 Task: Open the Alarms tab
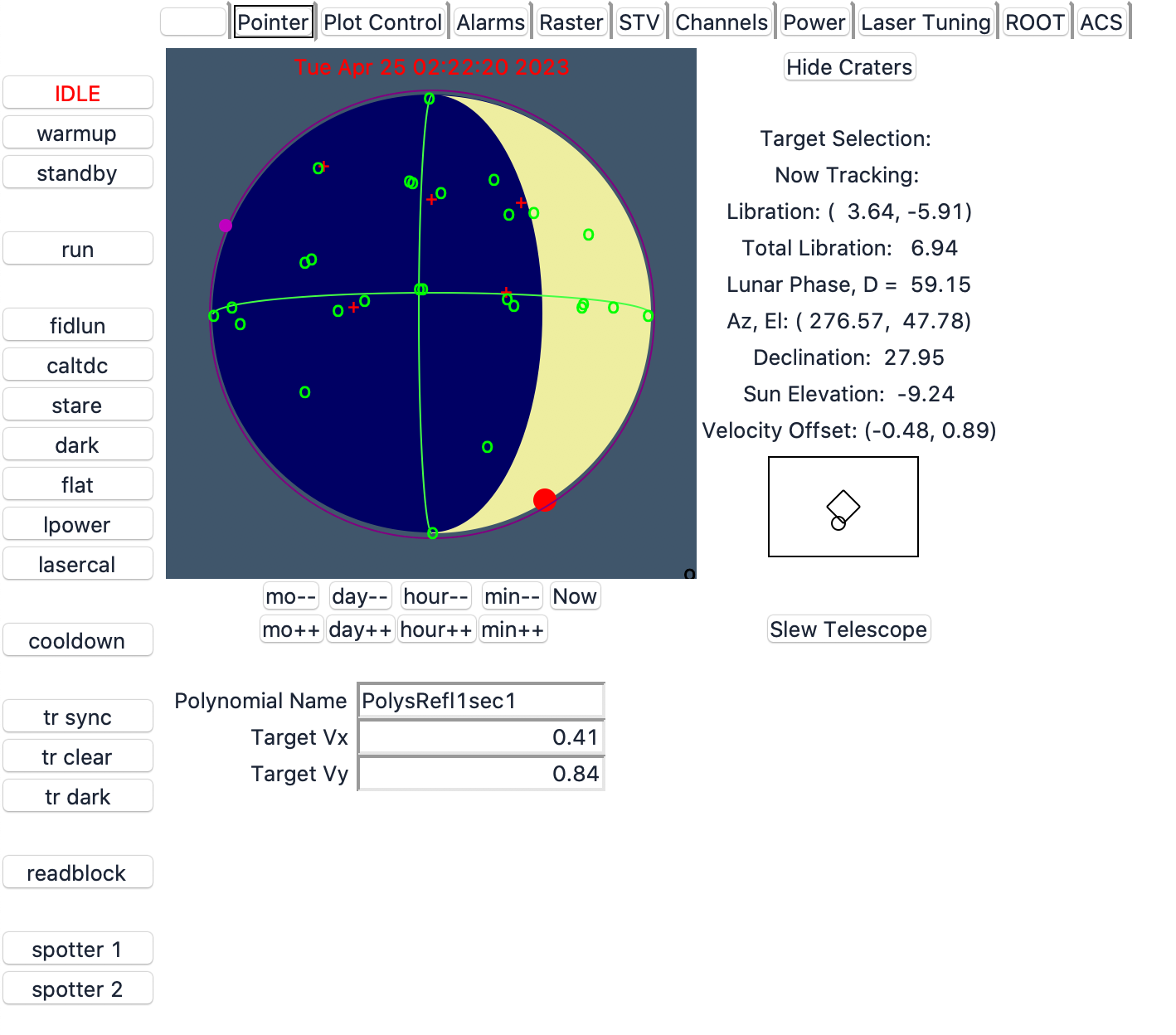[x=491, y=22]
